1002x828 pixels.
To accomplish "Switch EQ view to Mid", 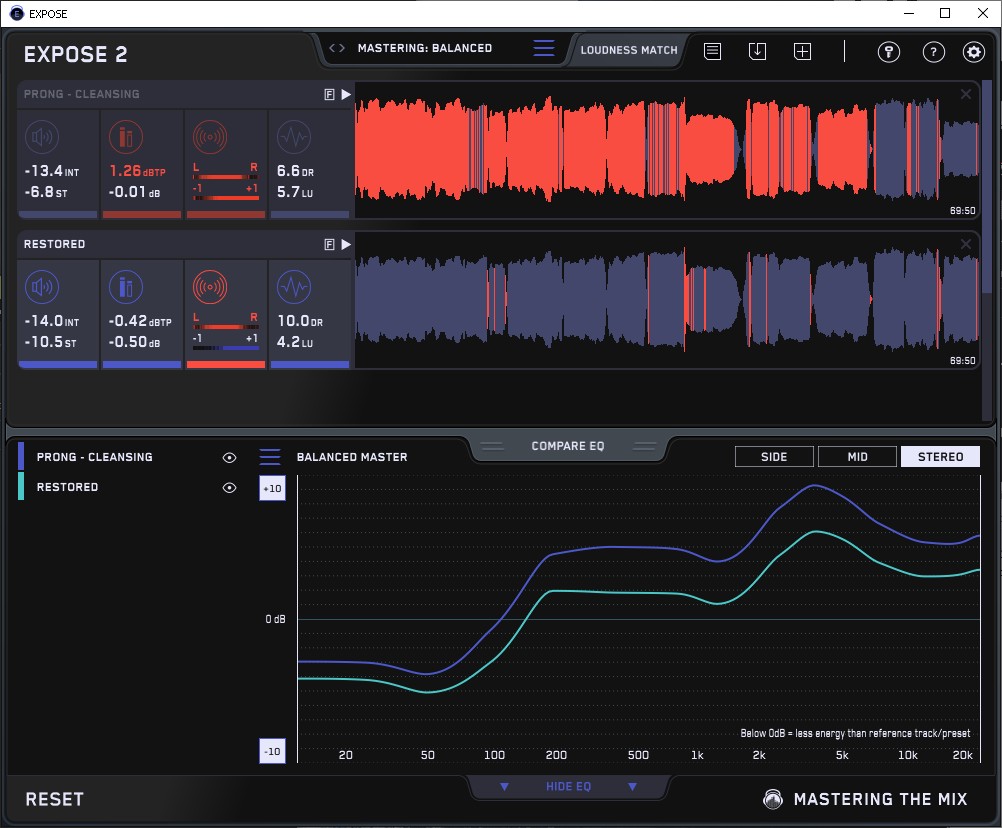I will pos(857,457).
